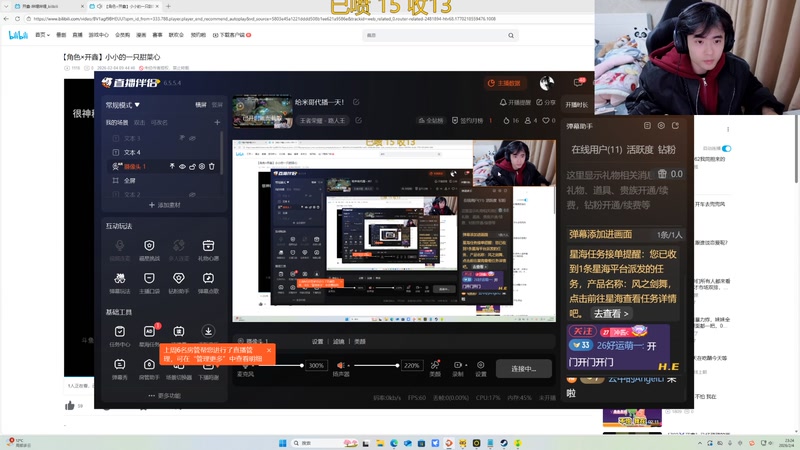
Task: Click the streamer avatar in 直播伴侣
Action: [546, 83]
